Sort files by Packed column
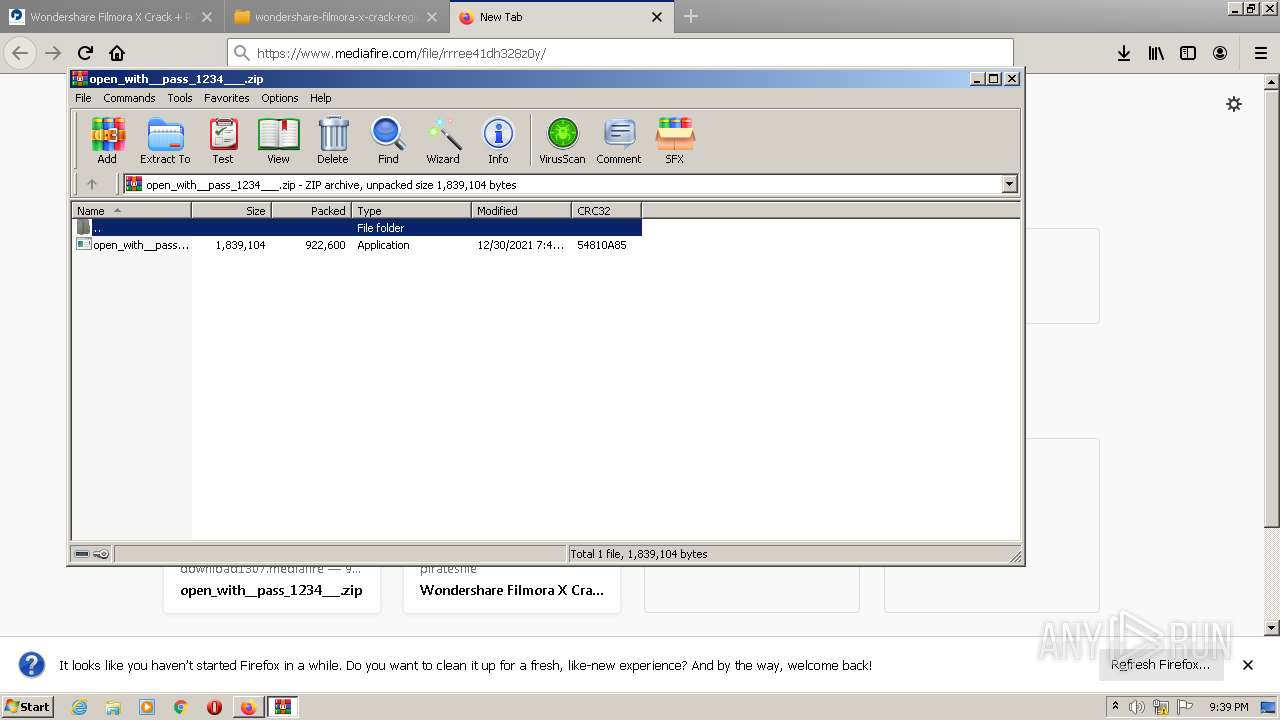Screen dimensions: 1280x720 [x=311, y=210]
